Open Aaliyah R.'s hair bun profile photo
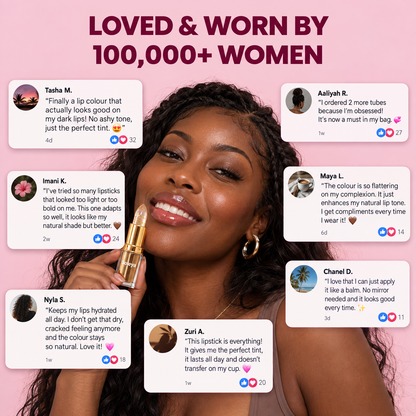The width and height of the screenshot is (416, 416). [x=299, y=101]
